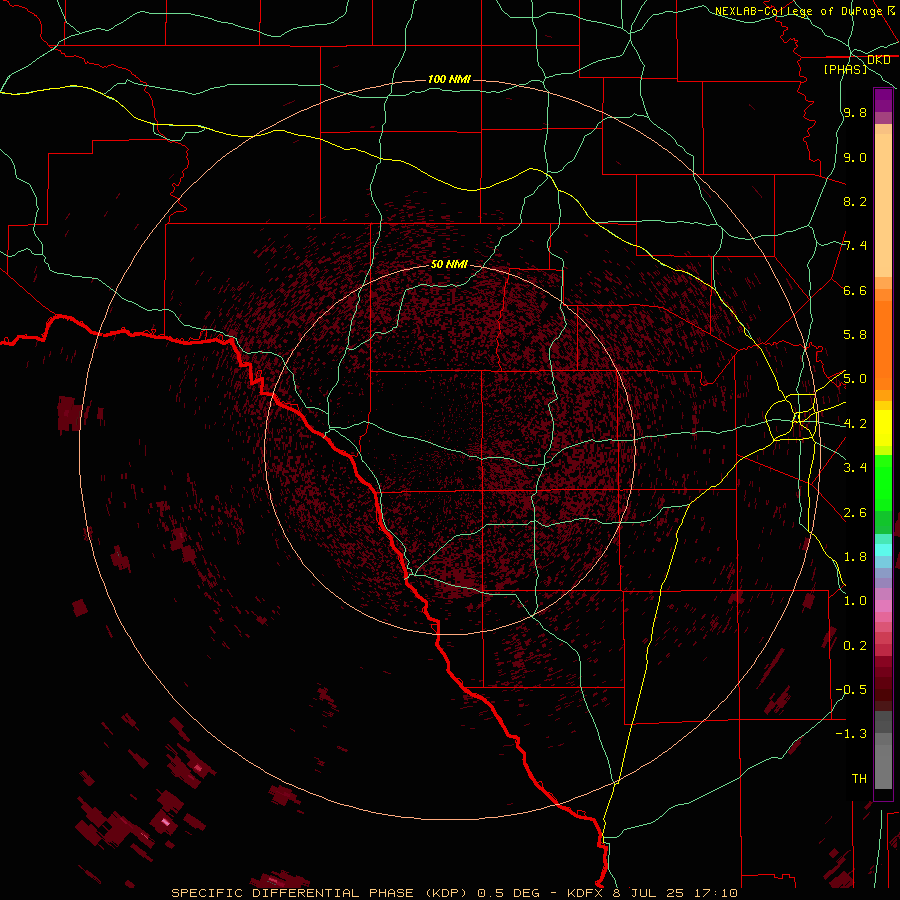900x900 pixels.
Task: Click the 9.0 value on color scale
Action: coord(855,157)
